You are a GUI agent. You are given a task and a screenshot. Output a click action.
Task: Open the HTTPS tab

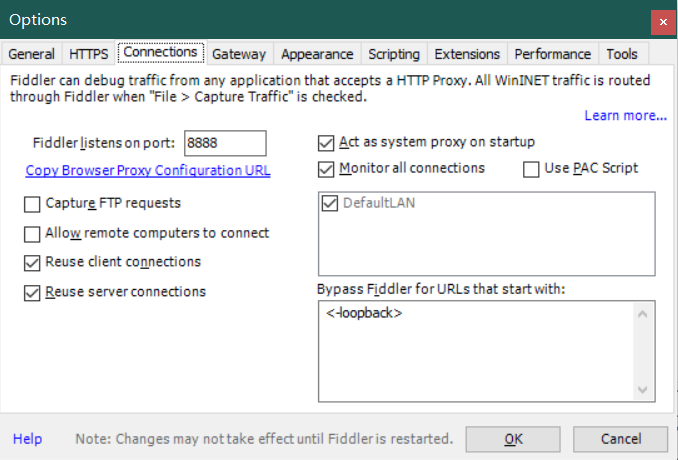[x=88, y=54]
